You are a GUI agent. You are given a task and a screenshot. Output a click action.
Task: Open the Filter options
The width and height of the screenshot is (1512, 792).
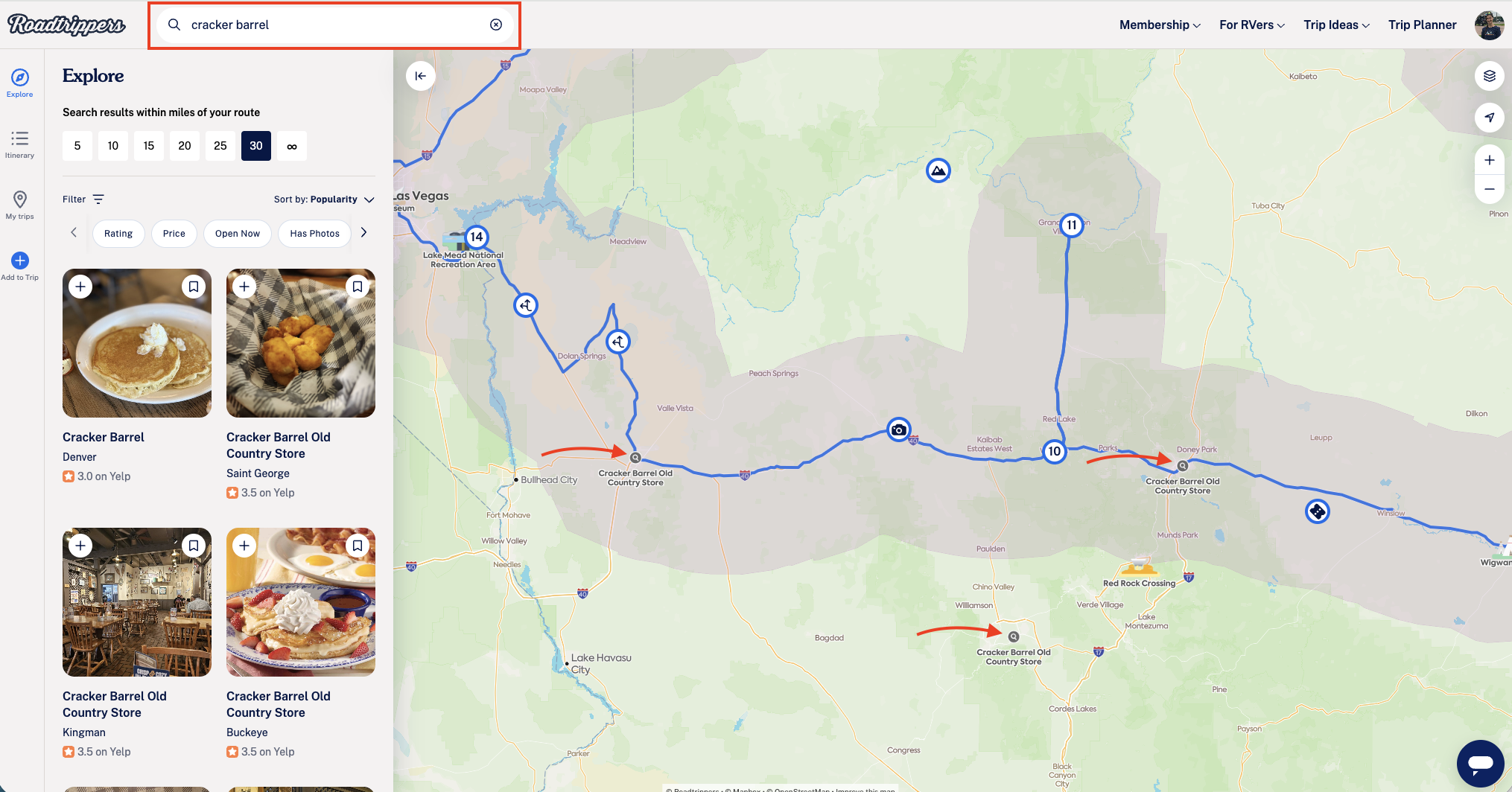coord(83,199)
